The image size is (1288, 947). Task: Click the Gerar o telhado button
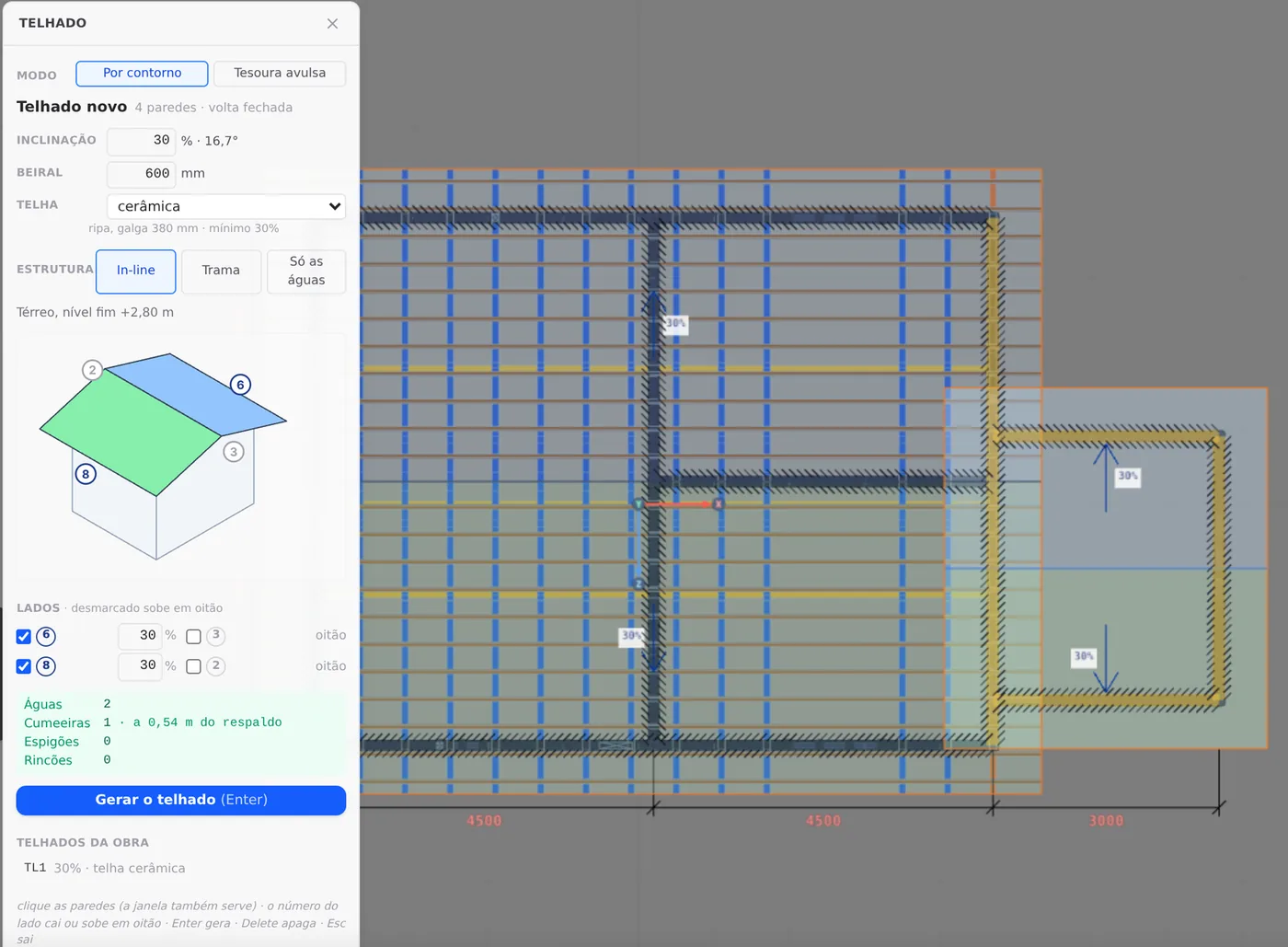[x=181, y=800]
